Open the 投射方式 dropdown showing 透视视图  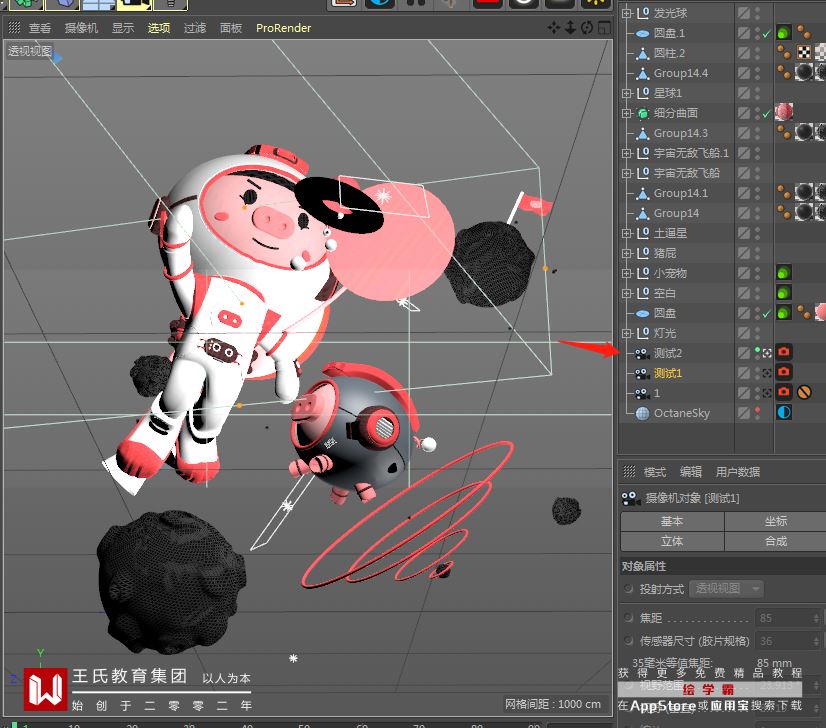pyautogui.click(x=726, y=588)
